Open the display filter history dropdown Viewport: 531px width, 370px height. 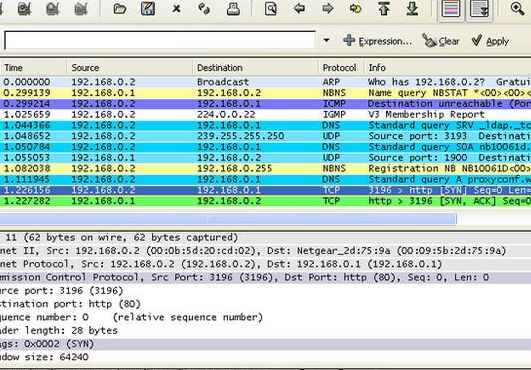pyautogui.click(x=326, y=40)
